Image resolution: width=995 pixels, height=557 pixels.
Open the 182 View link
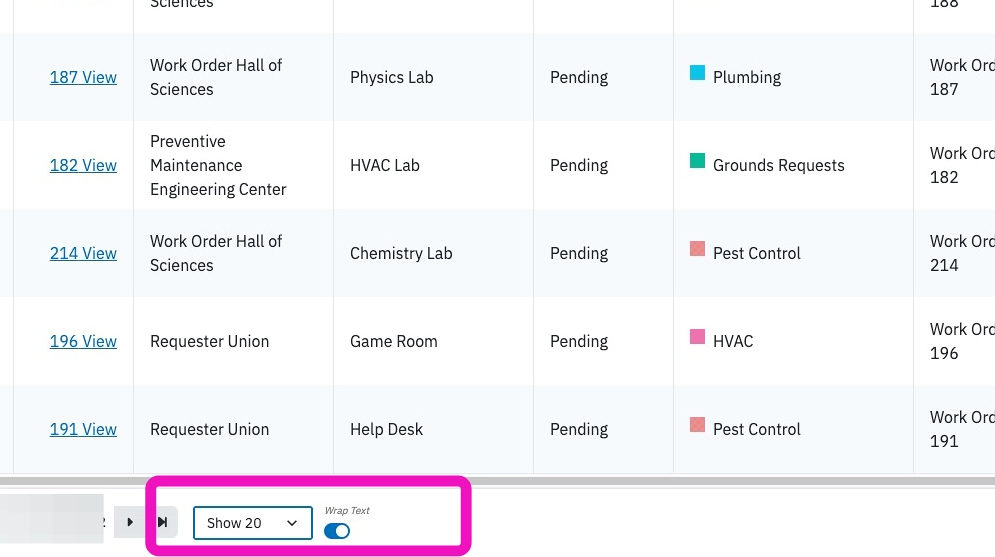coord(83,165)
